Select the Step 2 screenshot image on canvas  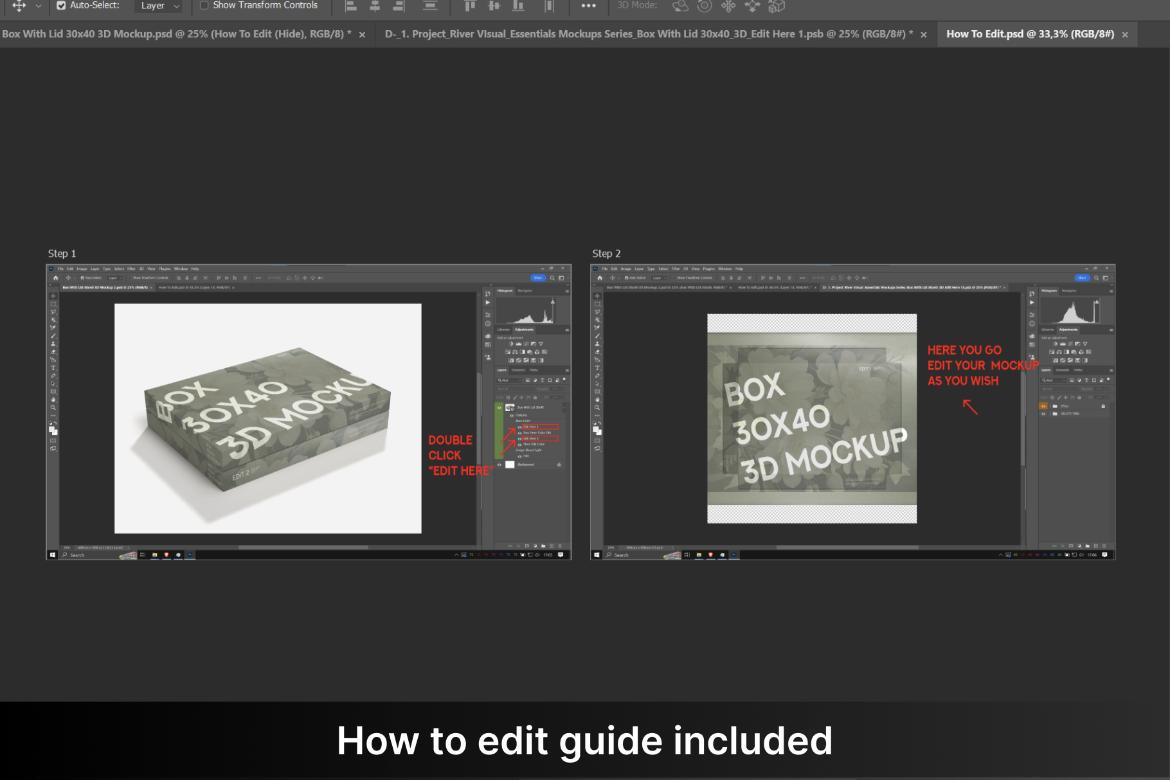853,412
